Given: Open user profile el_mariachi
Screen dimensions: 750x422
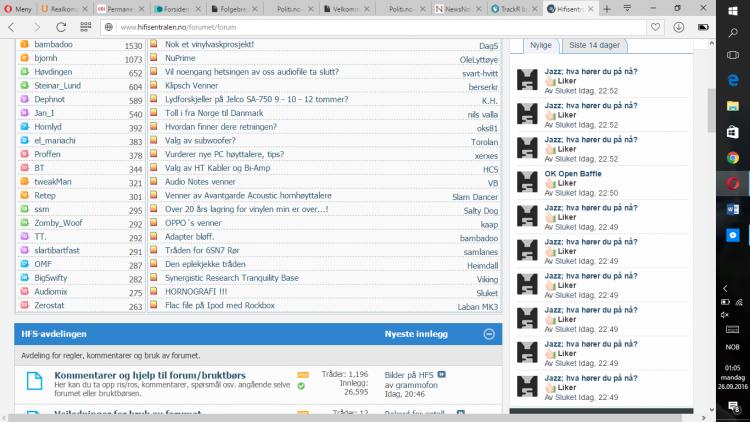Looking at the screenshot, I should [55, 141].
